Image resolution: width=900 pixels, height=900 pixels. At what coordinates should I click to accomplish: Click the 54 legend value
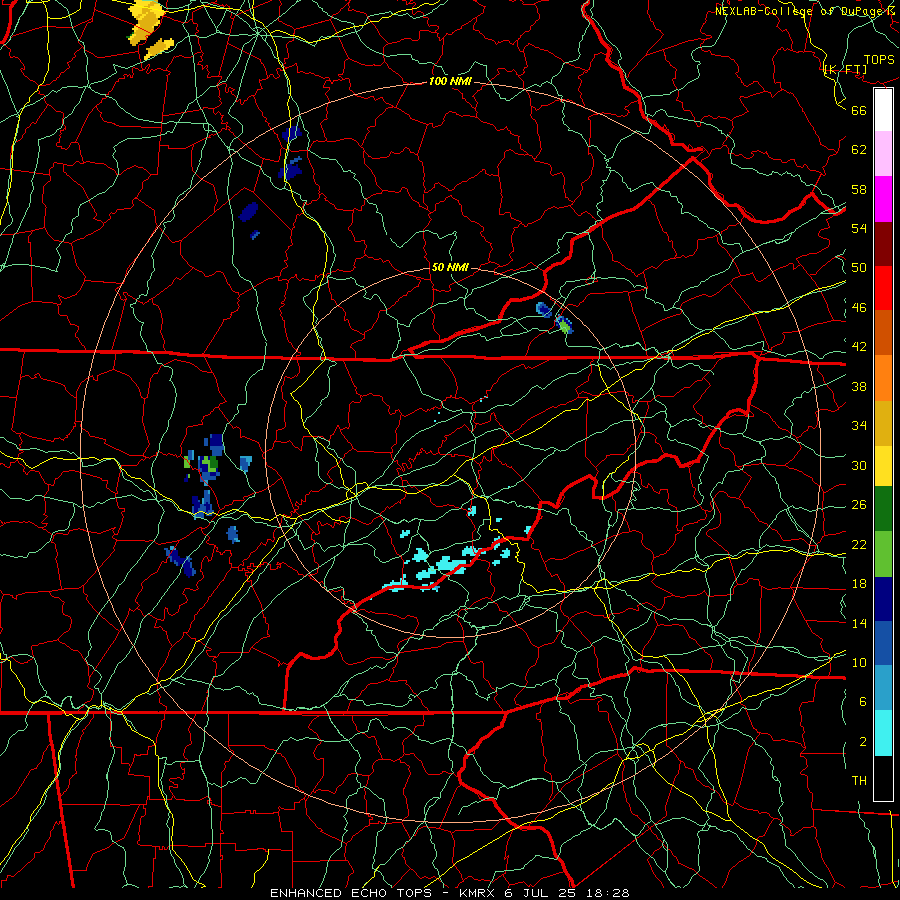pos(859,228)
